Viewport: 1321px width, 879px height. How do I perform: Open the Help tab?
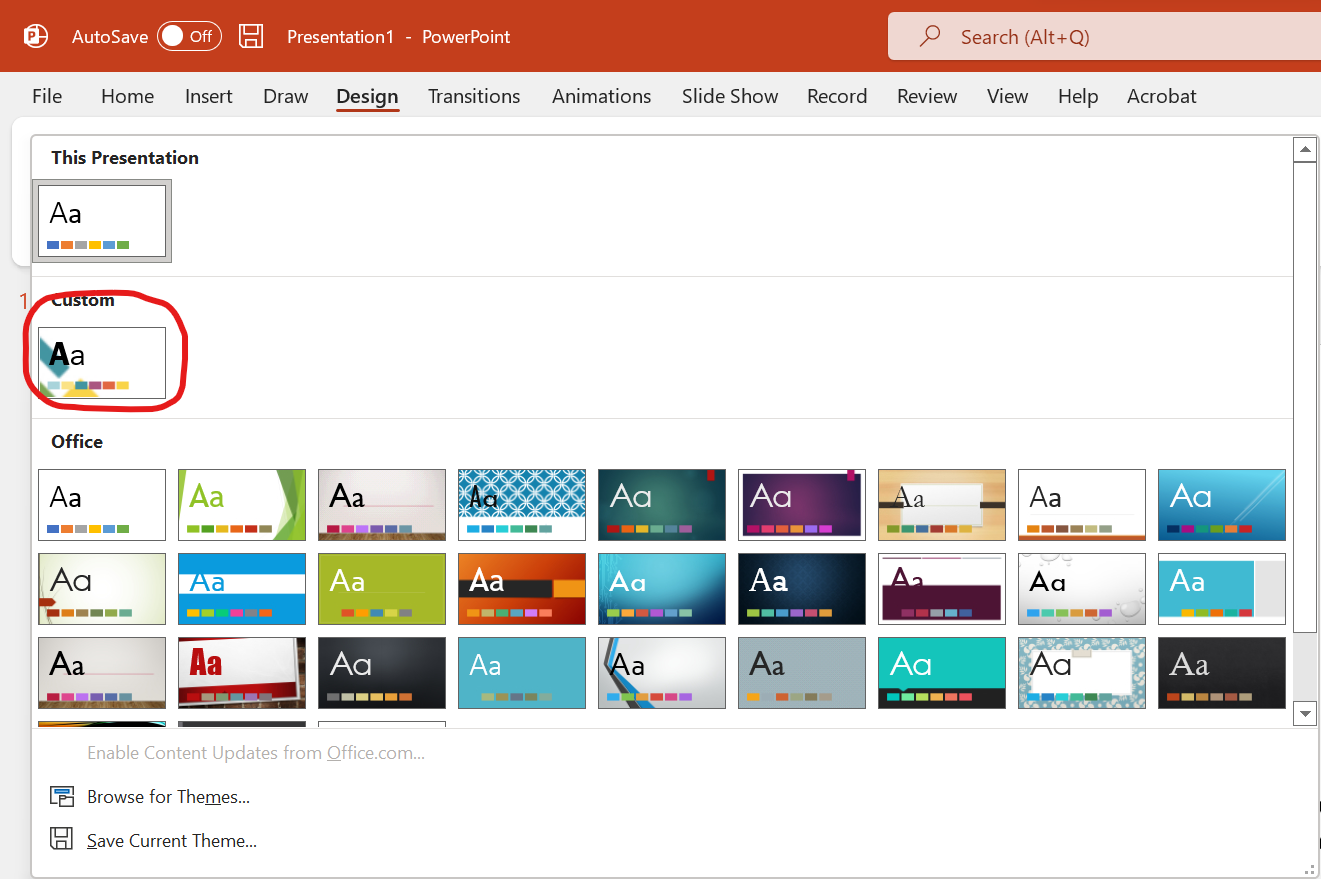(x=1078, y=96)
